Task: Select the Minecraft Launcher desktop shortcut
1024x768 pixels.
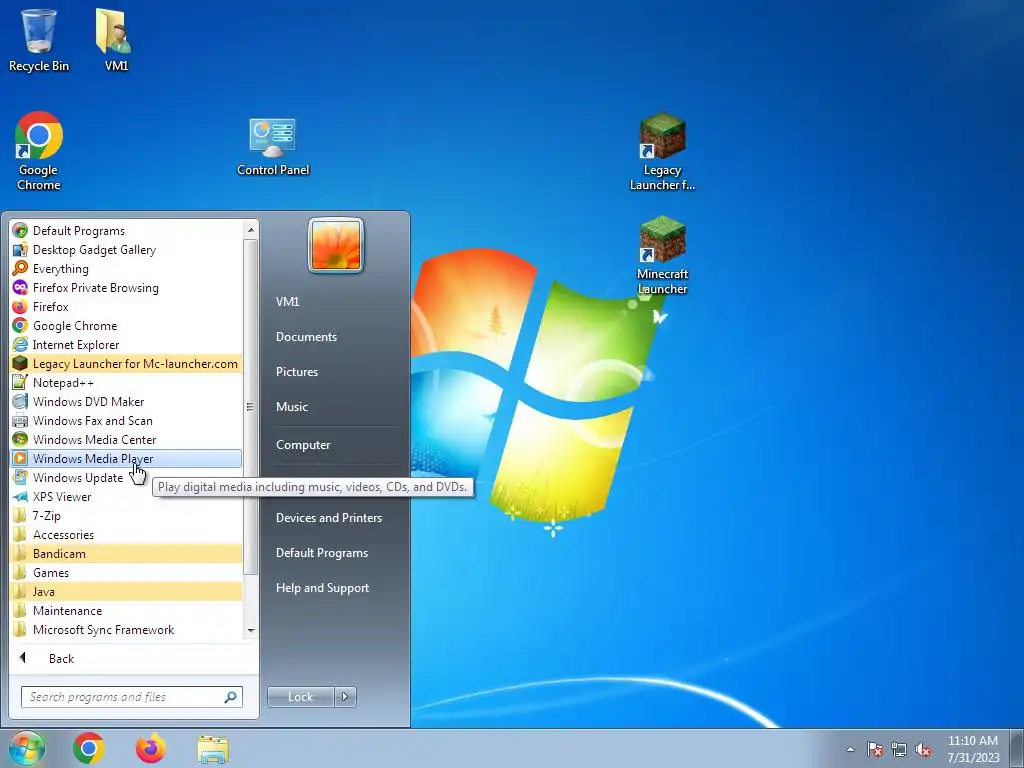Action: point(662,255)
